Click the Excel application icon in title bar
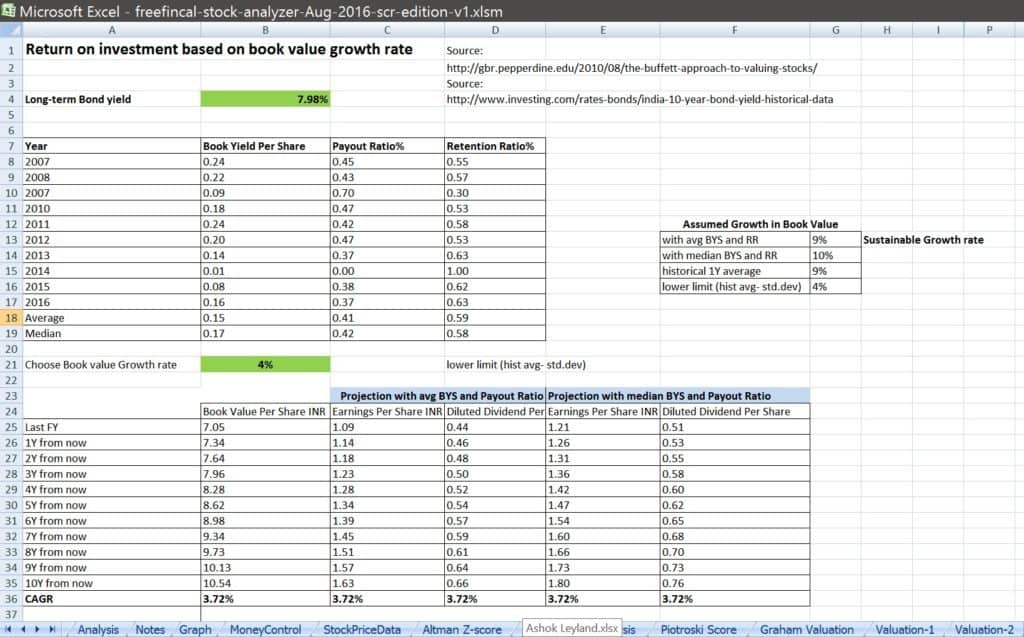This screenshot has height=637, width=1024. [11, 11]
